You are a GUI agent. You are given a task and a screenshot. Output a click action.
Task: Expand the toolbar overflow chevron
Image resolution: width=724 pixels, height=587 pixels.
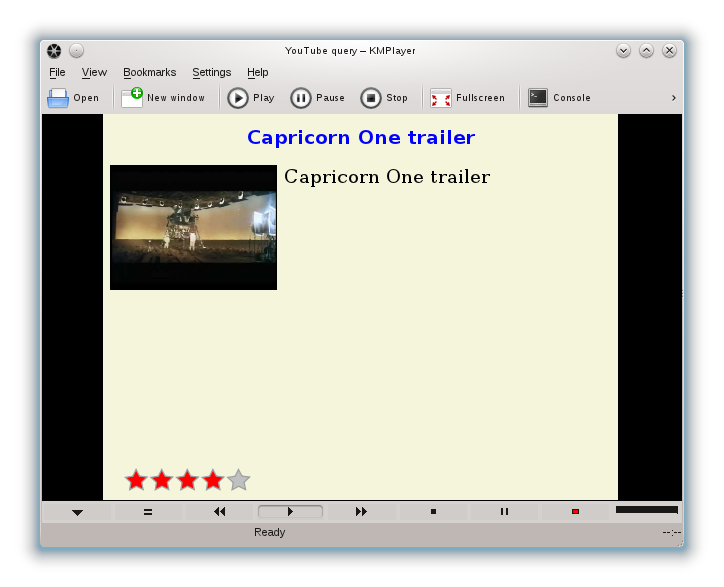coord(674,98)
